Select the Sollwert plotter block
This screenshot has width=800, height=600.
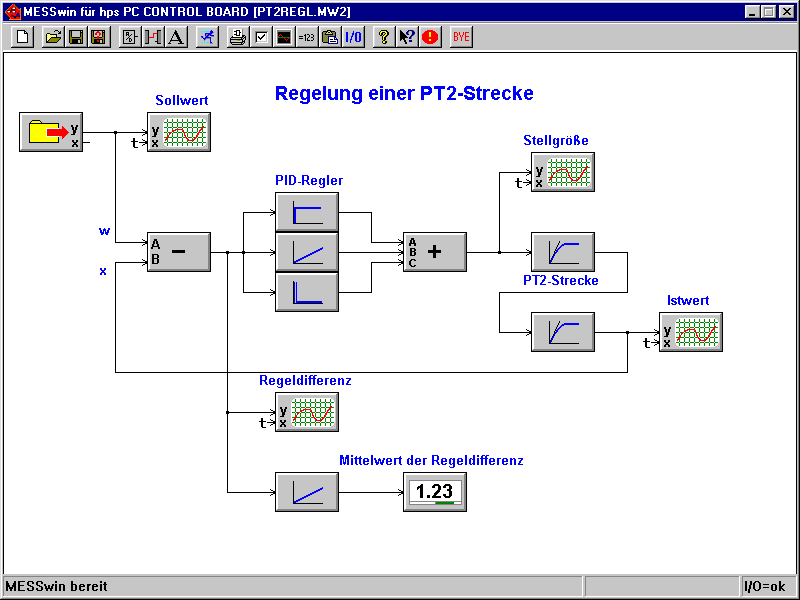tap(179, 132)
